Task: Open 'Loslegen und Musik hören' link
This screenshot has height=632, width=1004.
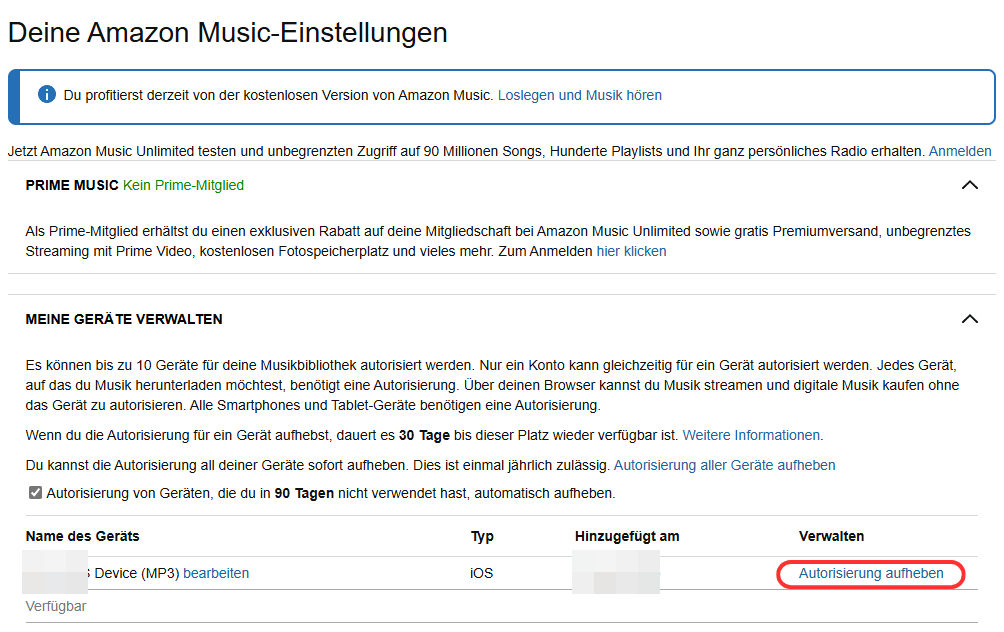Action: pos(579,95)
